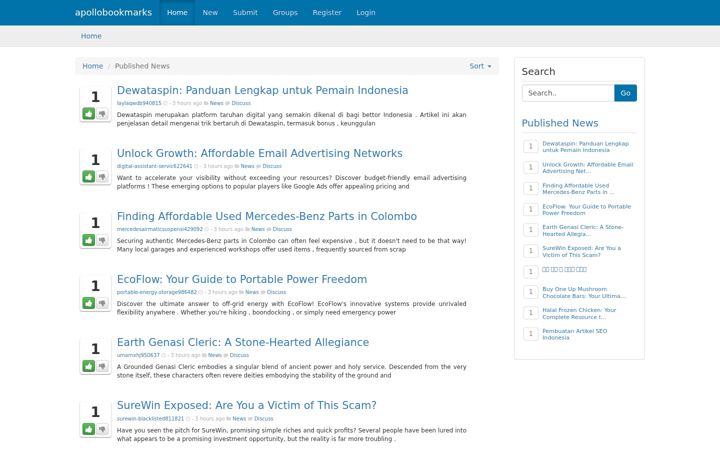Click the apollobookmarks site logo
This screenshot has height=450, width=720.
[x=113, y=12]
